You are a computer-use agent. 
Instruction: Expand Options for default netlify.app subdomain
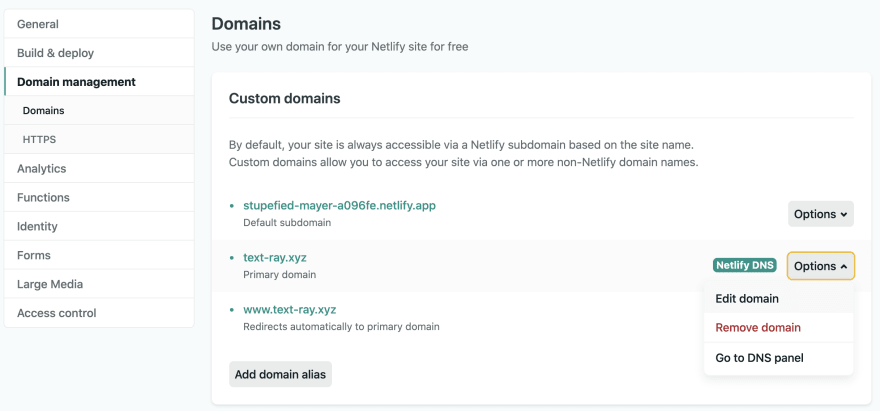pyautogui.click(x=821, y=214)
